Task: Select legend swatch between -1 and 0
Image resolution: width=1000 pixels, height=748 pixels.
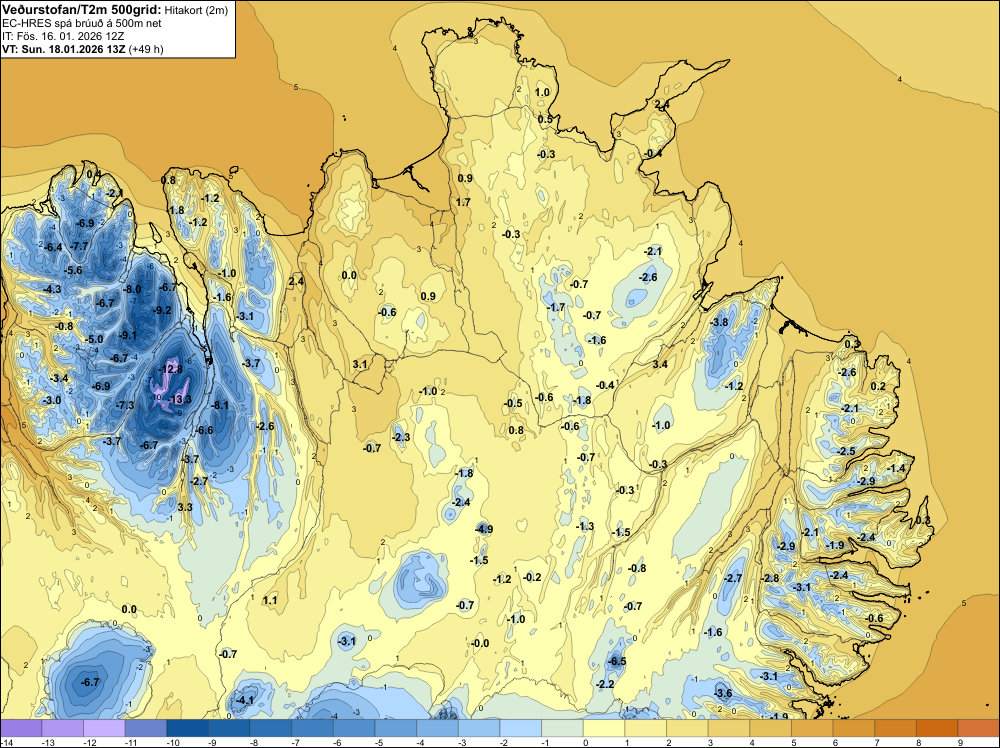Action: pyautogui.click(x=562, y=728)
